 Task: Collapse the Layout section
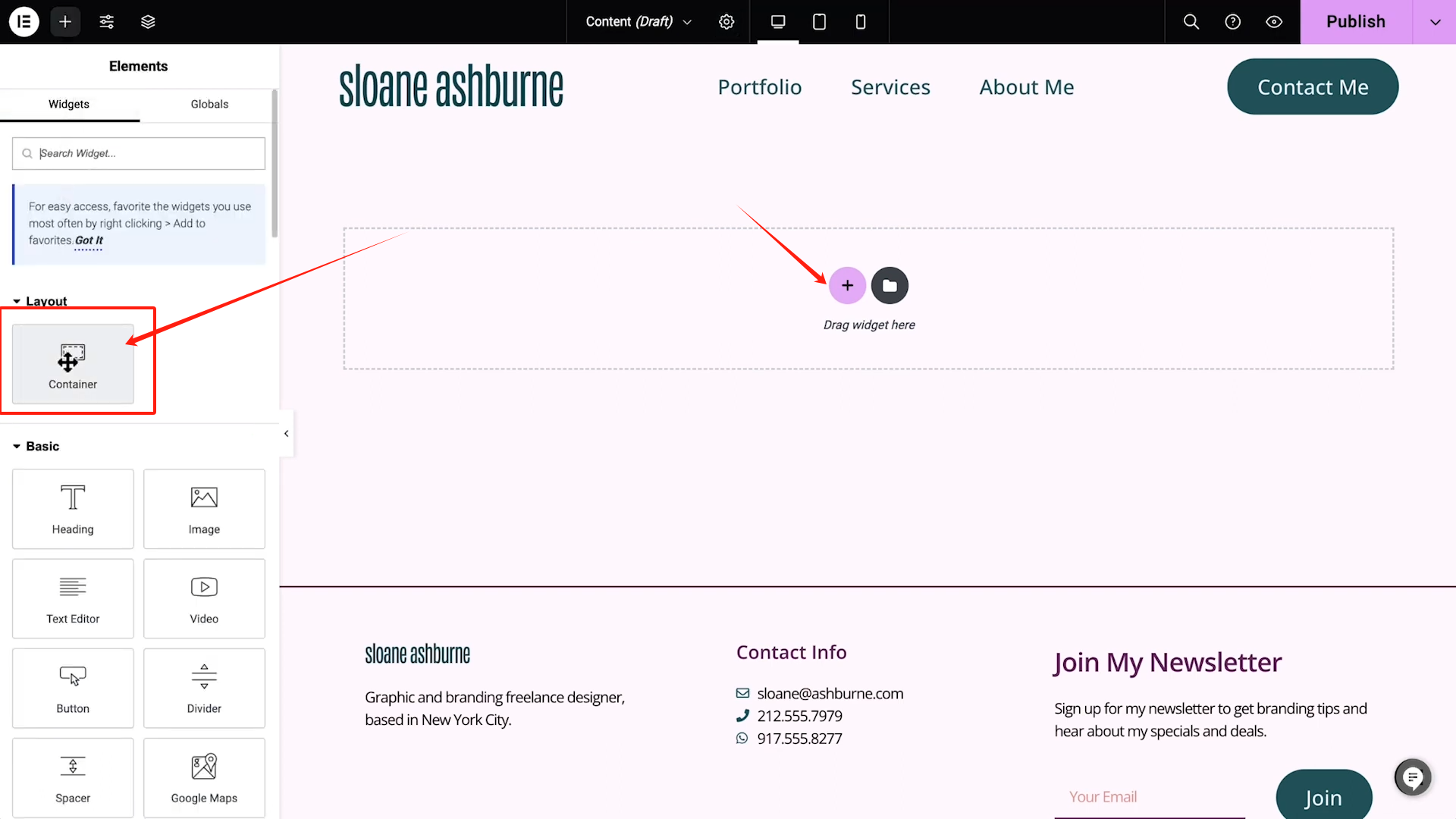click(39, 300)
